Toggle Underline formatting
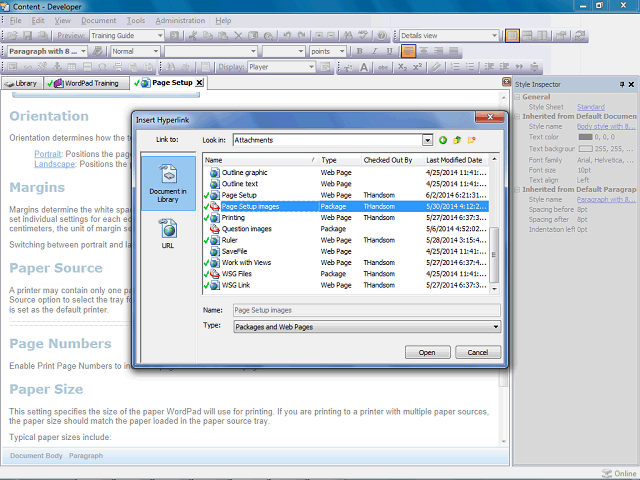This screenshot has width=640, height=480. 389,51
